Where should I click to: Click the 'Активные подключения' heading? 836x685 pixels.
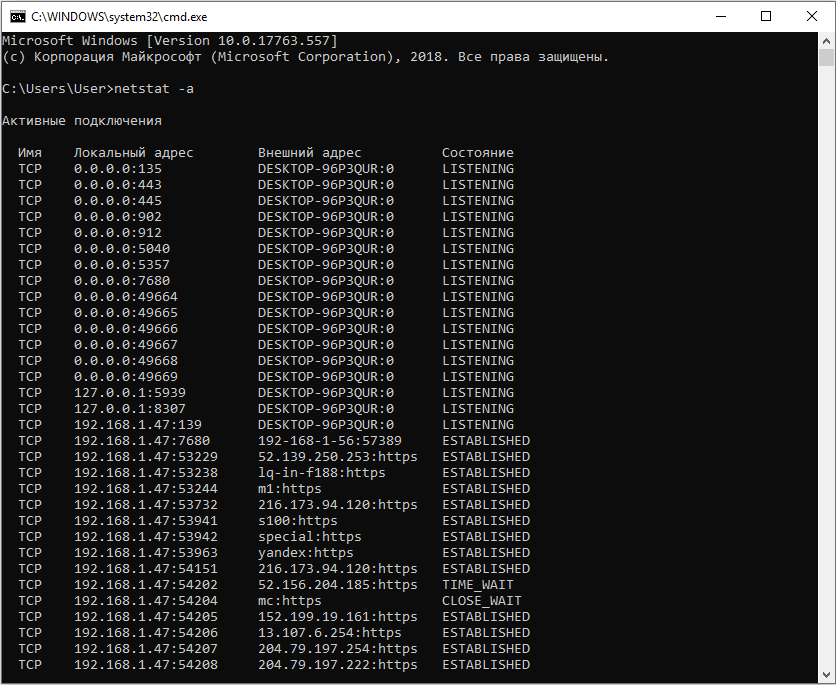tap(81, 121)
